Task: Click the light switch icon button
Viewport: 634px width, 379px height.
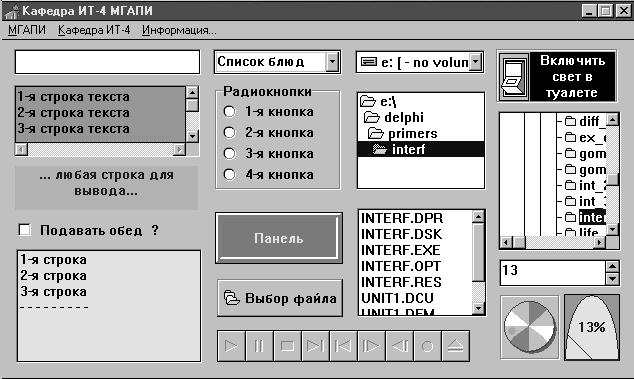Action: tap(514, 76)
